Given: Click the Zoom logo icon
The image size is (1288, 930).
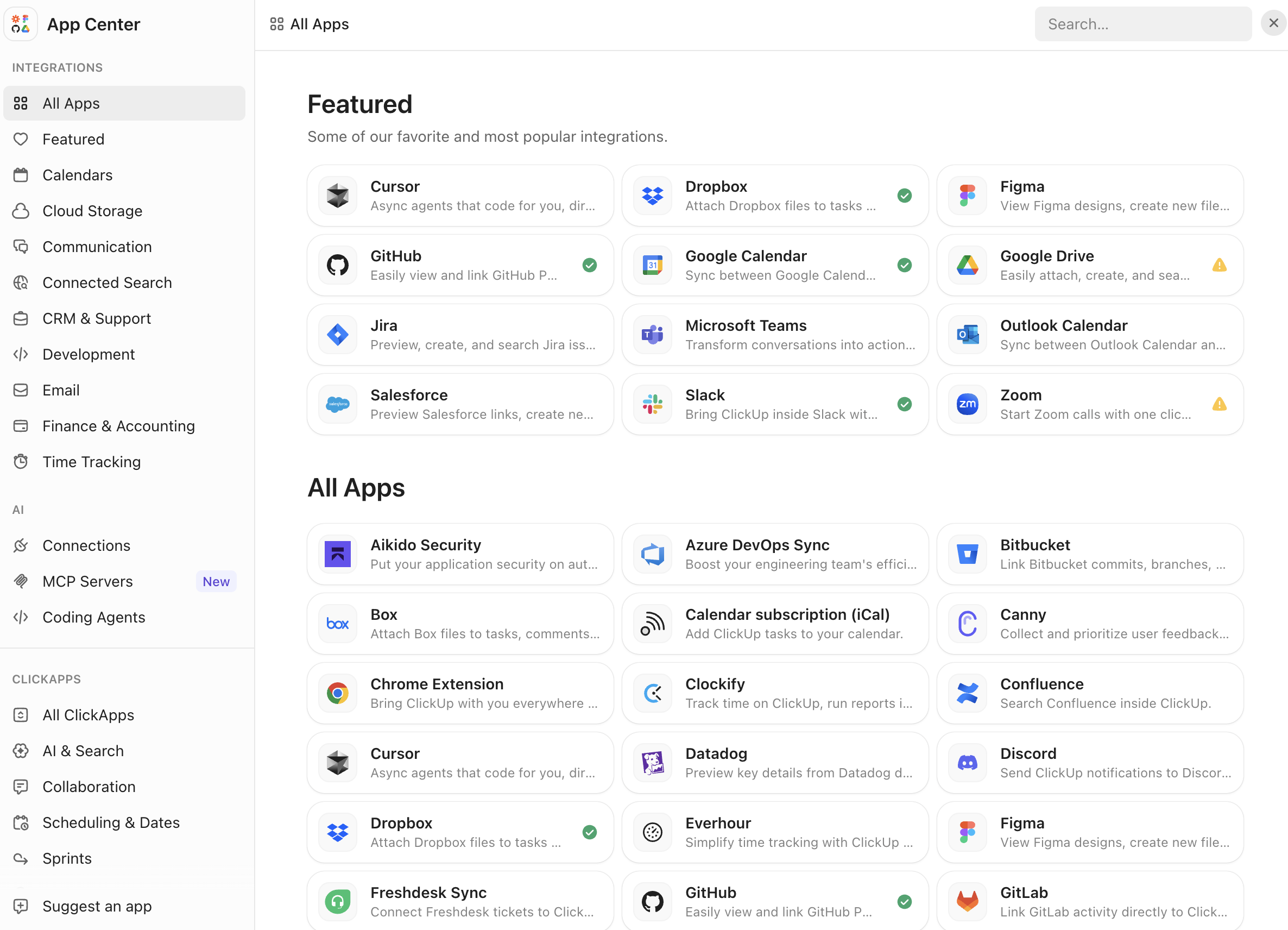Looking at the screenshot, I should [967, 404].
